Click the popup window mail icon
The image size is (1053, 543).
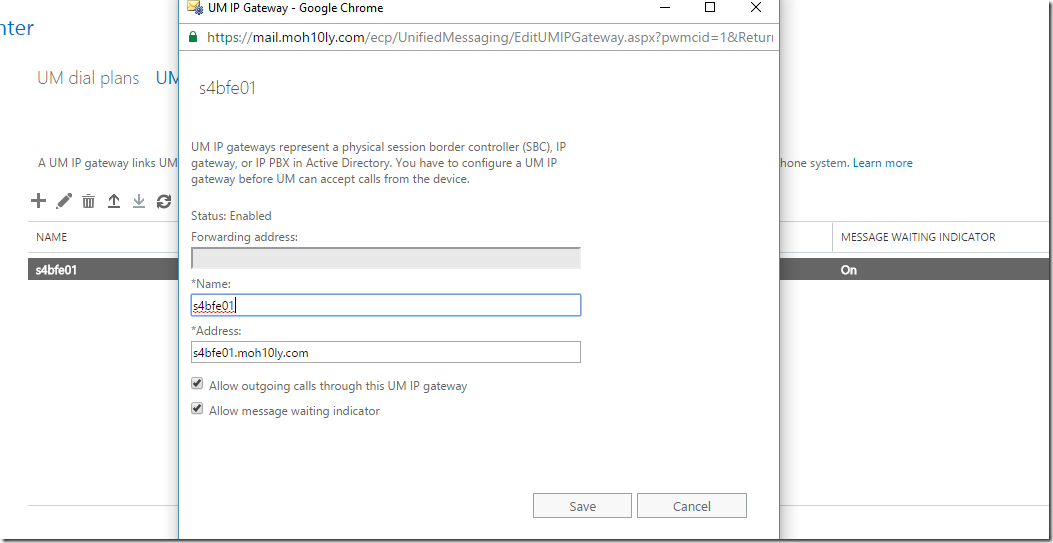[x=193, y=8]
